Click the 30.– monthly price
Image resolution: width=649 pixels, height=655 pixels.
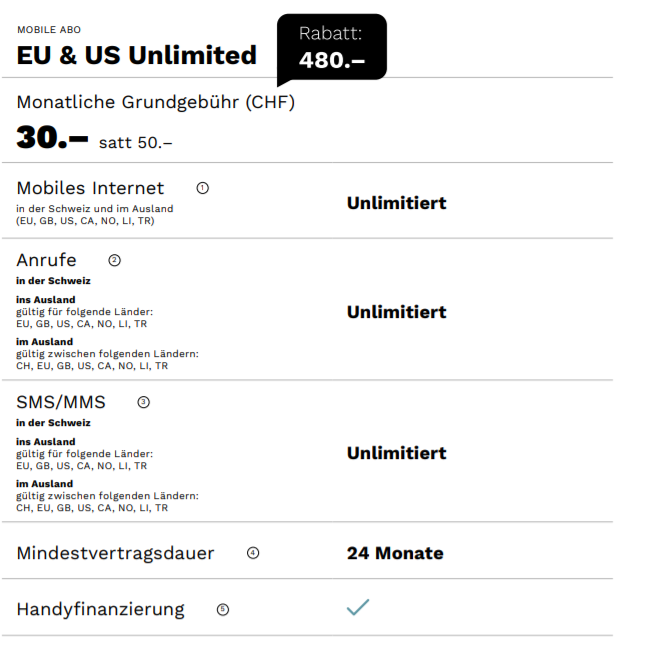(x=52, y=138)
